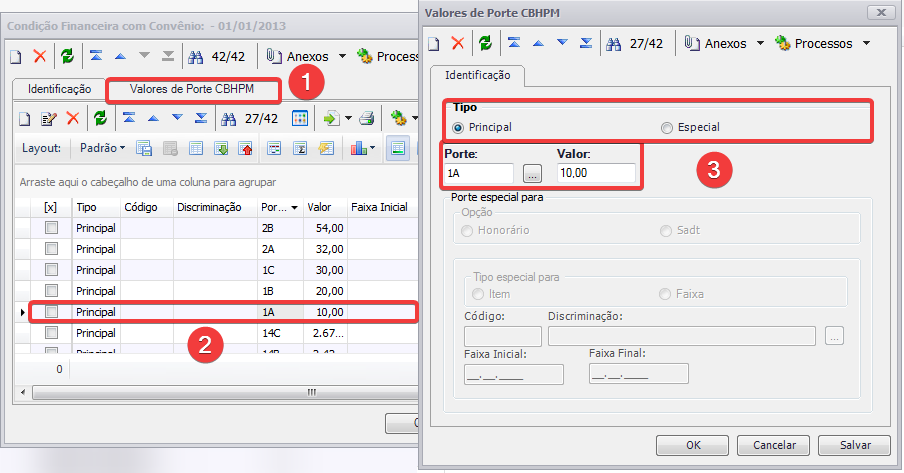Select Identificação tab in Valores de Porte dialog
The width and height of the screenshot is (904, 473).
(x=477, y=75)
